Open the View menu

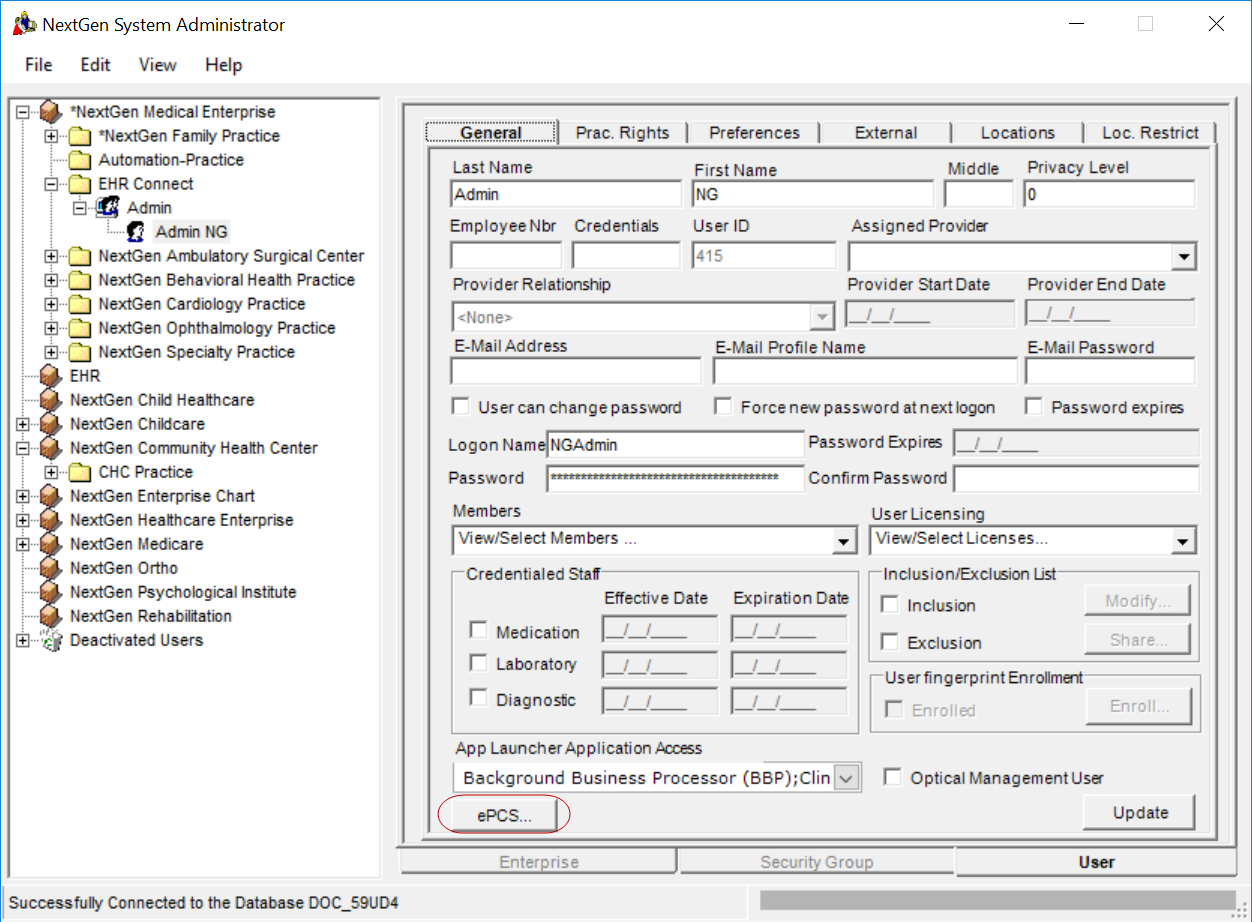click(158, 65)
